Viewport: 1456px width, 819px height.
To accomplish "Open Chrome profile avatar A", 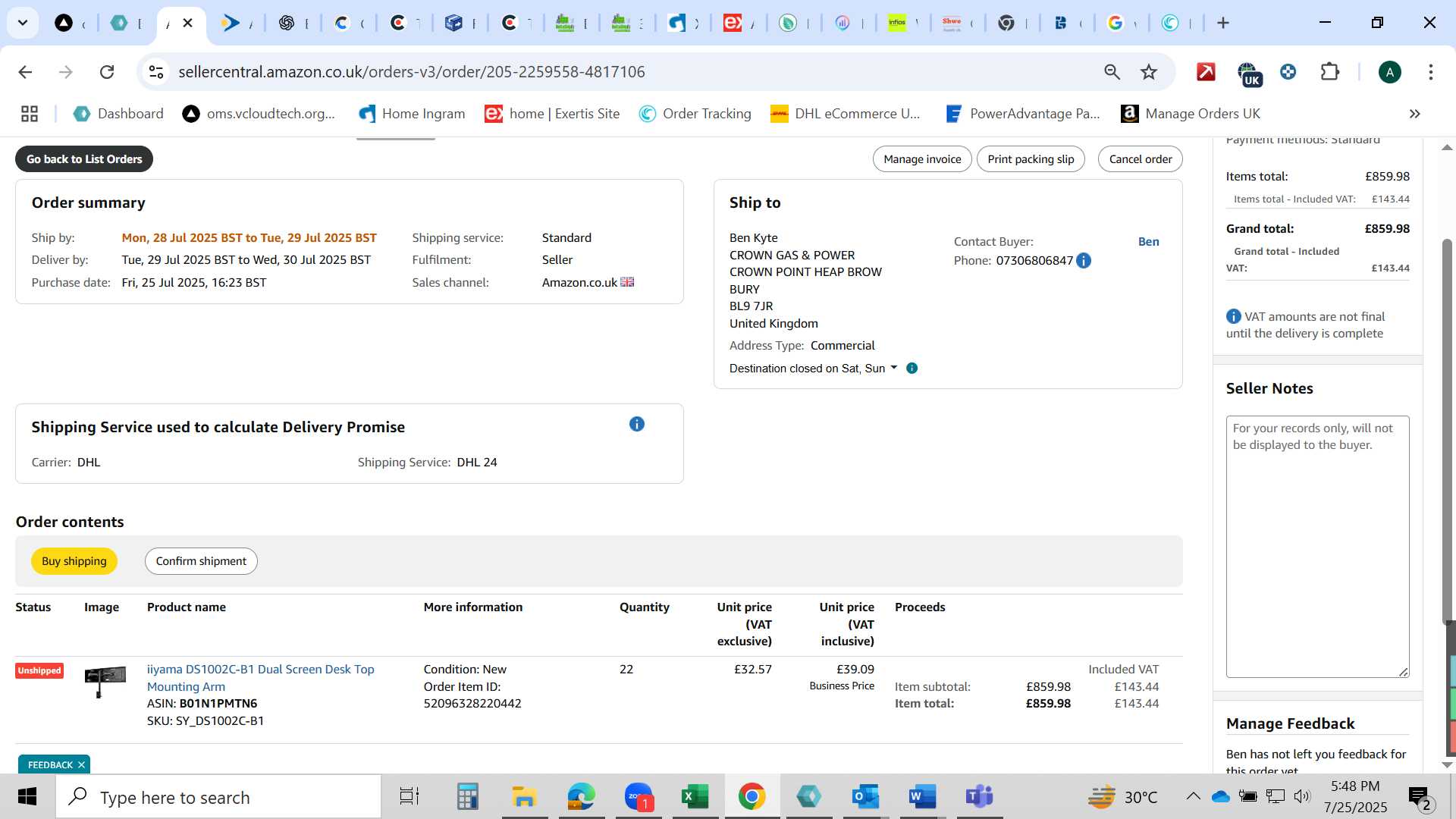I will tap(1389, 72).
